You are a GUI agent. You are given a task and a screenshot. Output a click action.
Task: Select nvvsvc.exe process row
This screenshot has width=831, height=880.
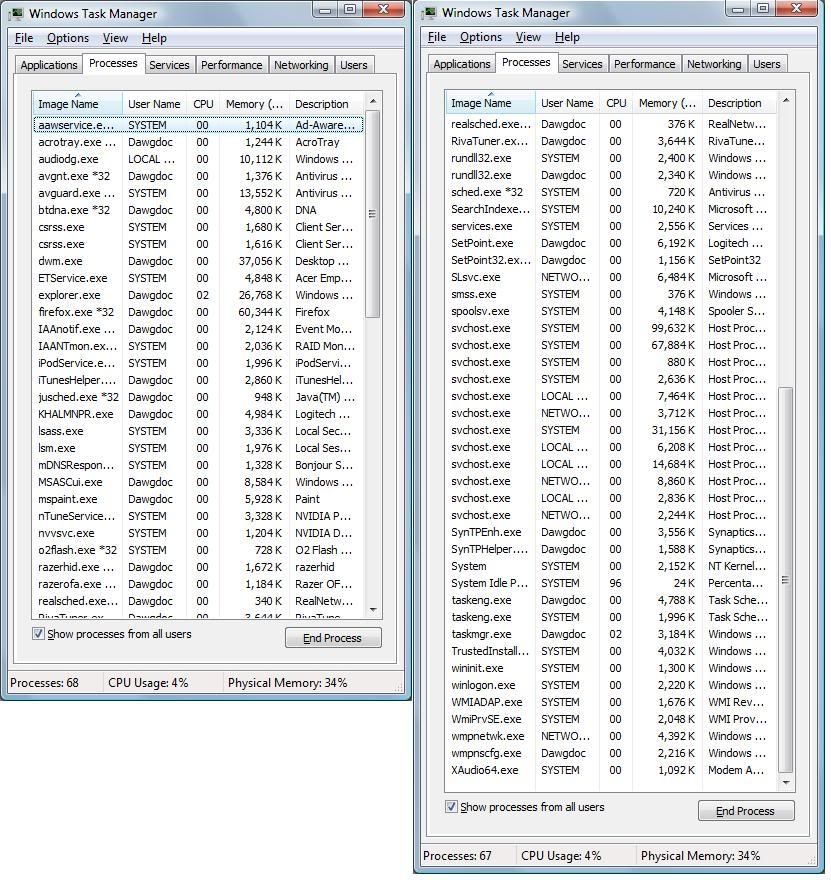click(x=199, y=533)
